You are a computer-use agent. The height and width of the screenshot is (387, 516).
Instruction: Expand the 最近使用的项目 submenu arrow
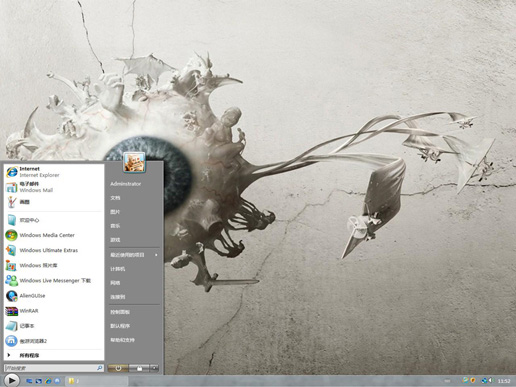[x=156, y=255]
